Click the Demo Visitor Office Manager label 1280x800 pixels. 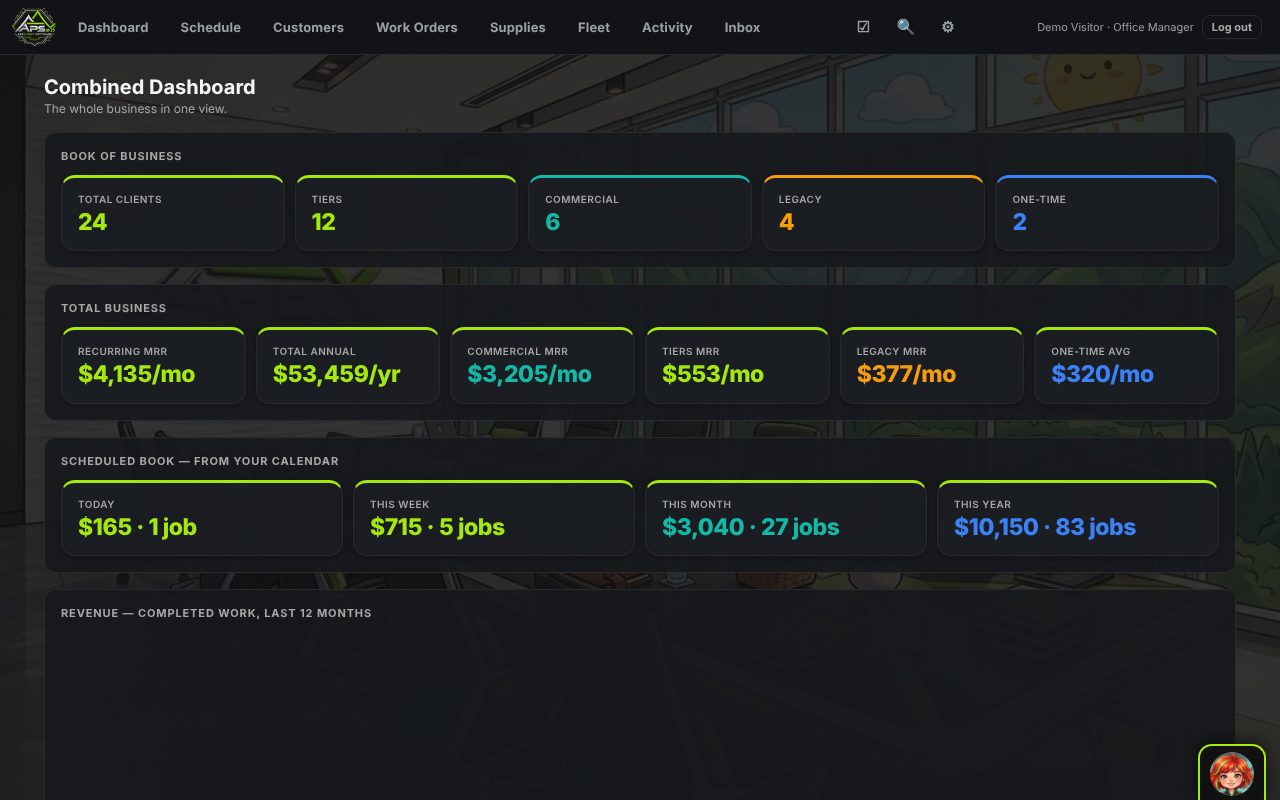click(x=1115, y=27)
